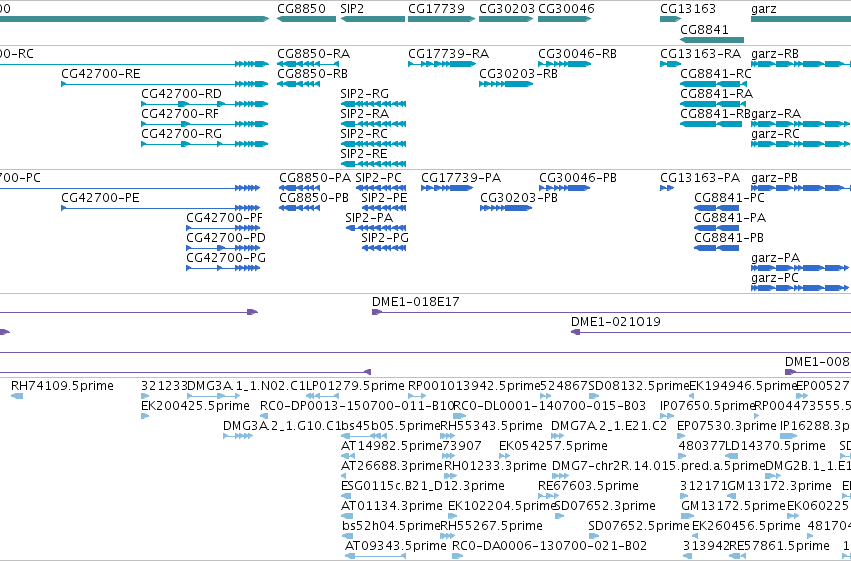Image resolution: width=851 pixels, height=561 pixels.
Task: Select transcript garz-RA
Action: (801, 124)
